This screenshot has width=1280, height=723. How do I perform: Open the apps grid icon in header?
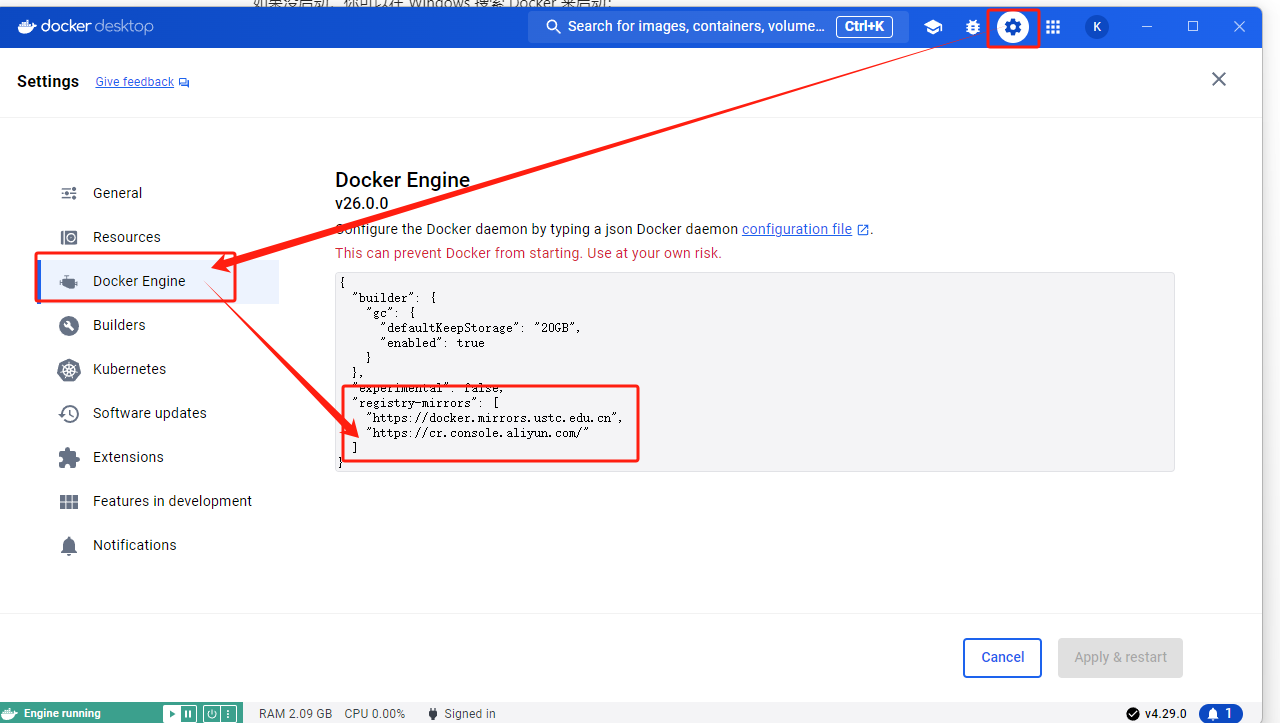click(1053, 27)
